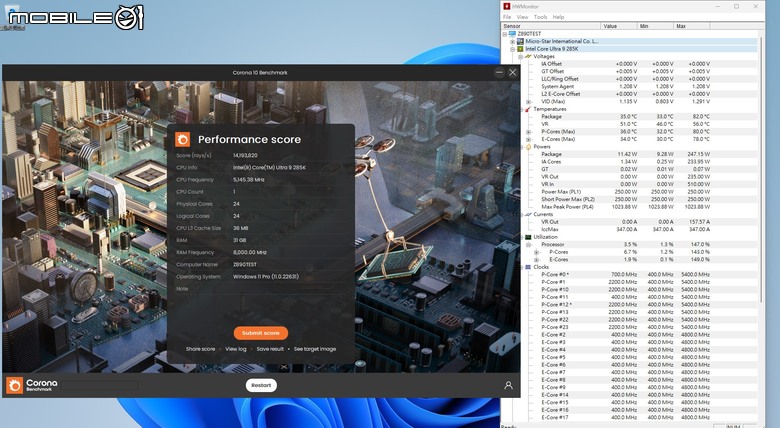Screen dimensions: 780x428
Task: Click the CPU Frequency value 5,145.38 MHz
Action: (x=249, y=180)
